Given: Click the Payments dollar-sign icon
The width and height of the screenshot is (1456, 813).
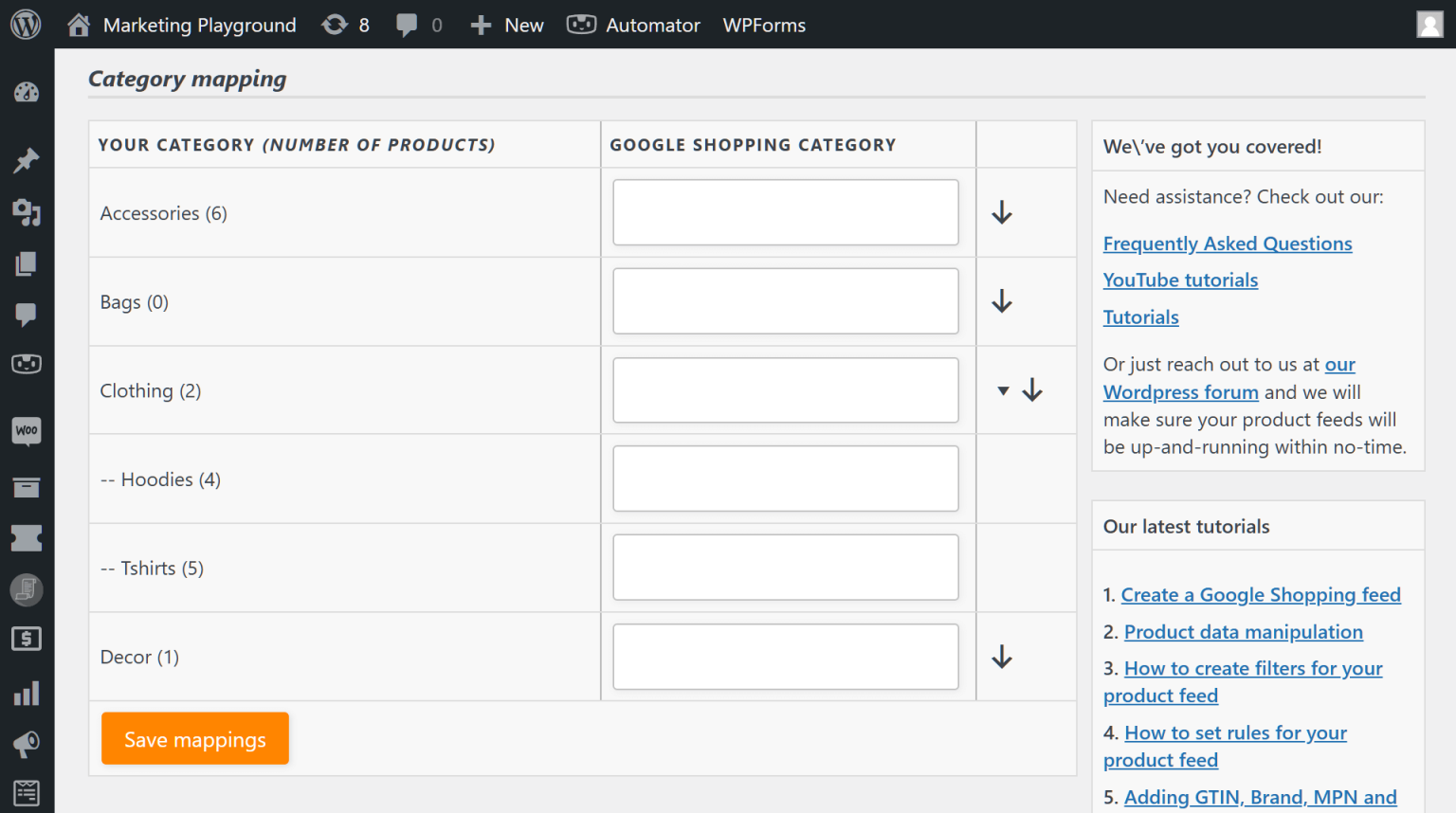Looking at the screenshot, I should point(27,639).
